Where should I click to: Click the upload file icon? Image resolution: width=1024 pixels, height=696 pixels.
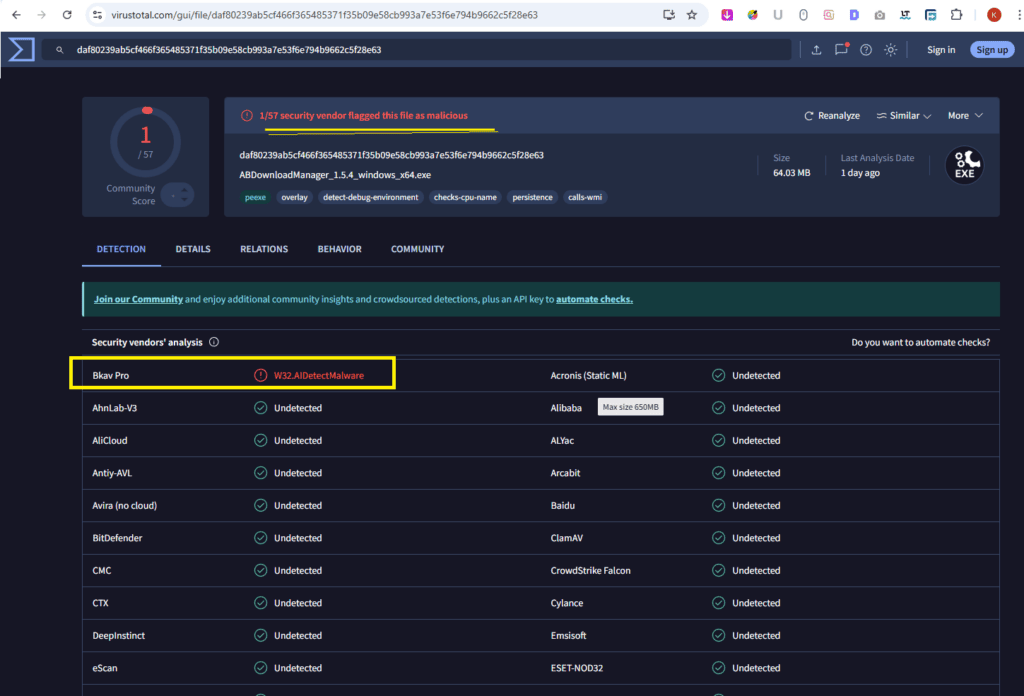pyautogui.click(x=816, y=50)
